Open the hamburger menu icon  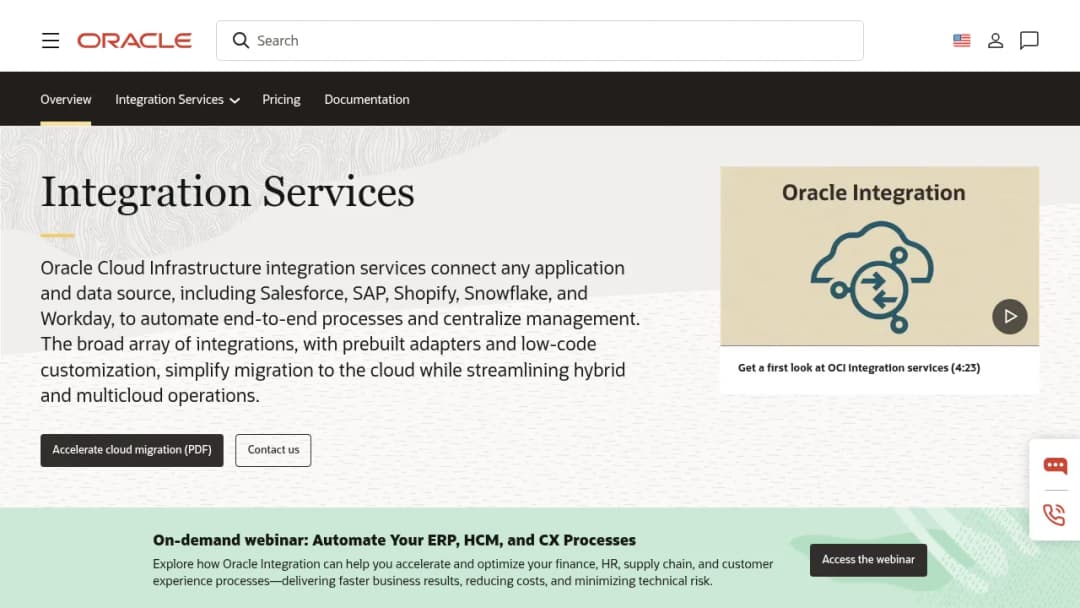[50, 41]
